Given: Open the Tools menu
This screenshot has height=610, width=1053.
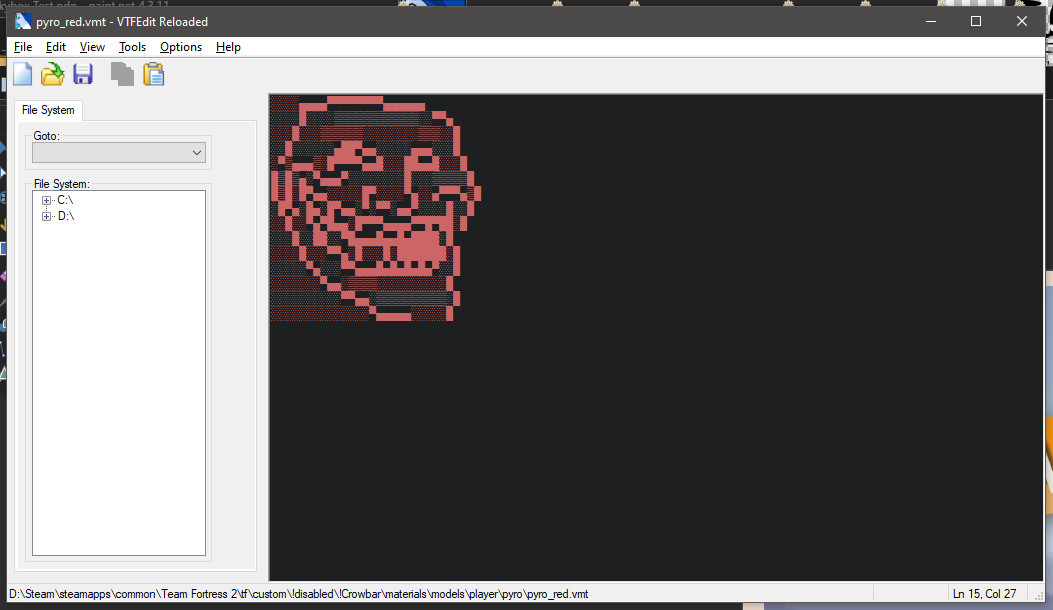Looking at the screenshot, I should click(x=131, y=46).
